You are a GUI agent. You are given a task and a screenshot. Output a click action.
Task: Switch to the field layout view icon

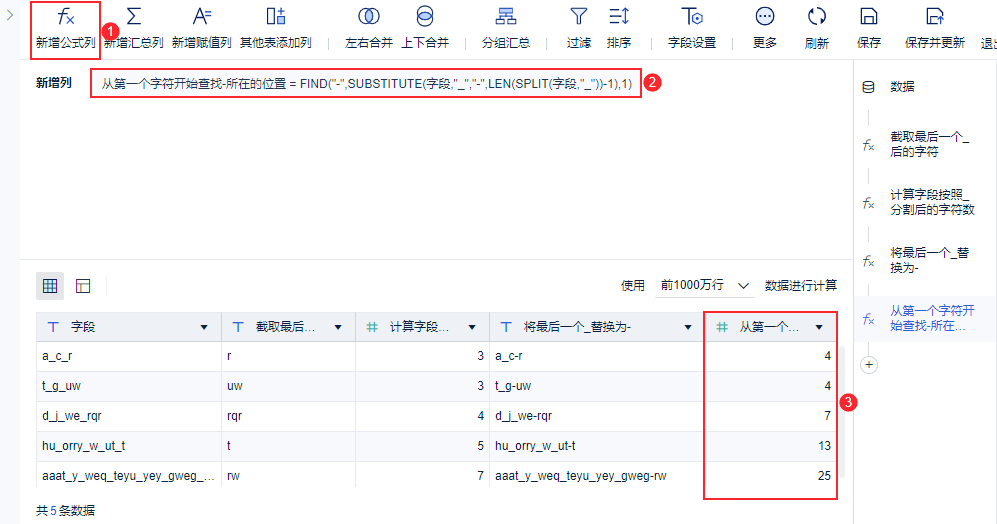[83, 286]
